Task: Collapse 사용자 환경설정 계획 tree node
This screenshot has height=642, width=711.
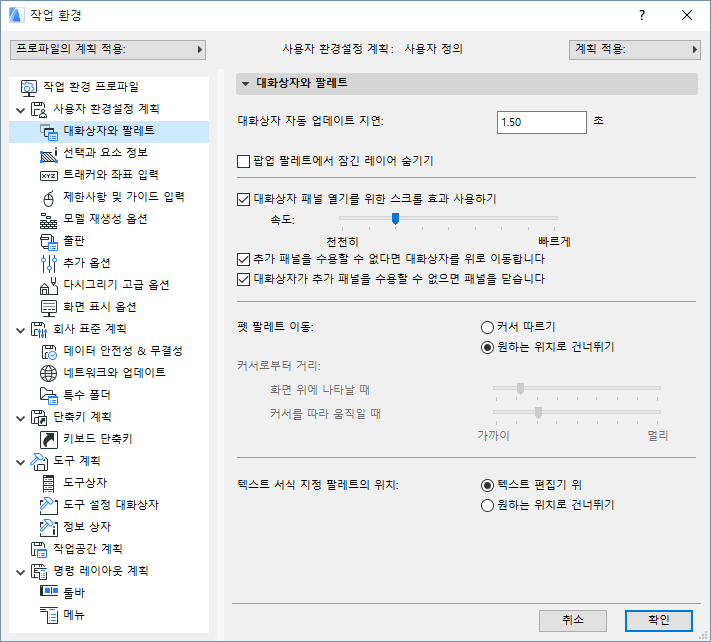Action: click(x=20, y=110)
